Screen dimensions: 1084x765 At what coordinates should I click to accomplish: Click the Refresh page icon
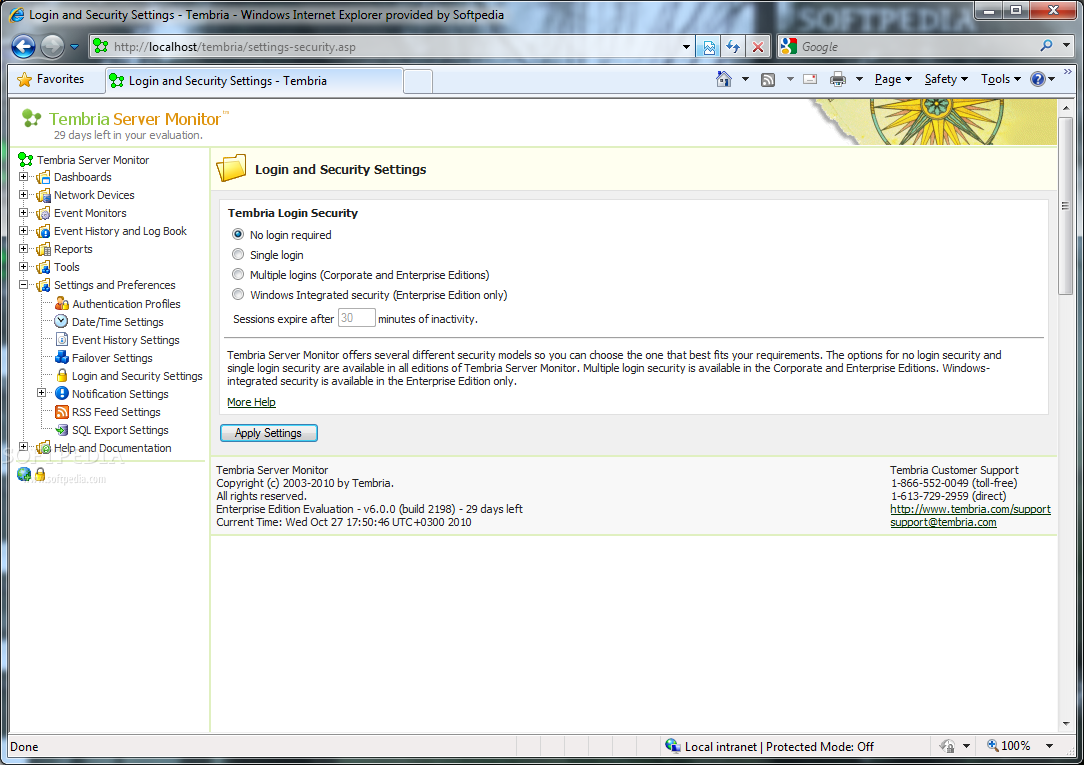pos(733,47)
